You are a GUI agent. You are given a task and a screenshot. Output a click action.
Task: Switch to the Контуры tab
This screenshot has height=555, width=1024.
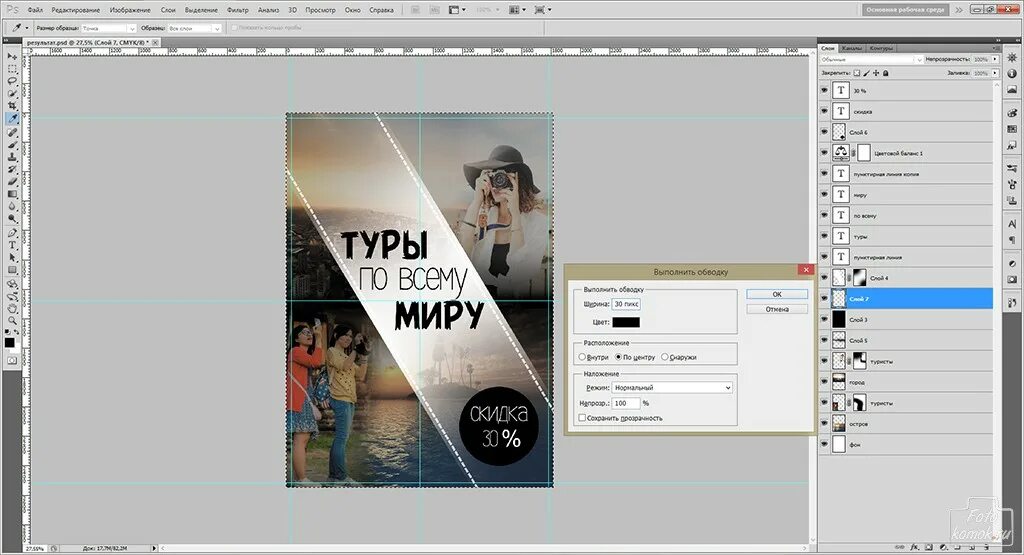880,48
